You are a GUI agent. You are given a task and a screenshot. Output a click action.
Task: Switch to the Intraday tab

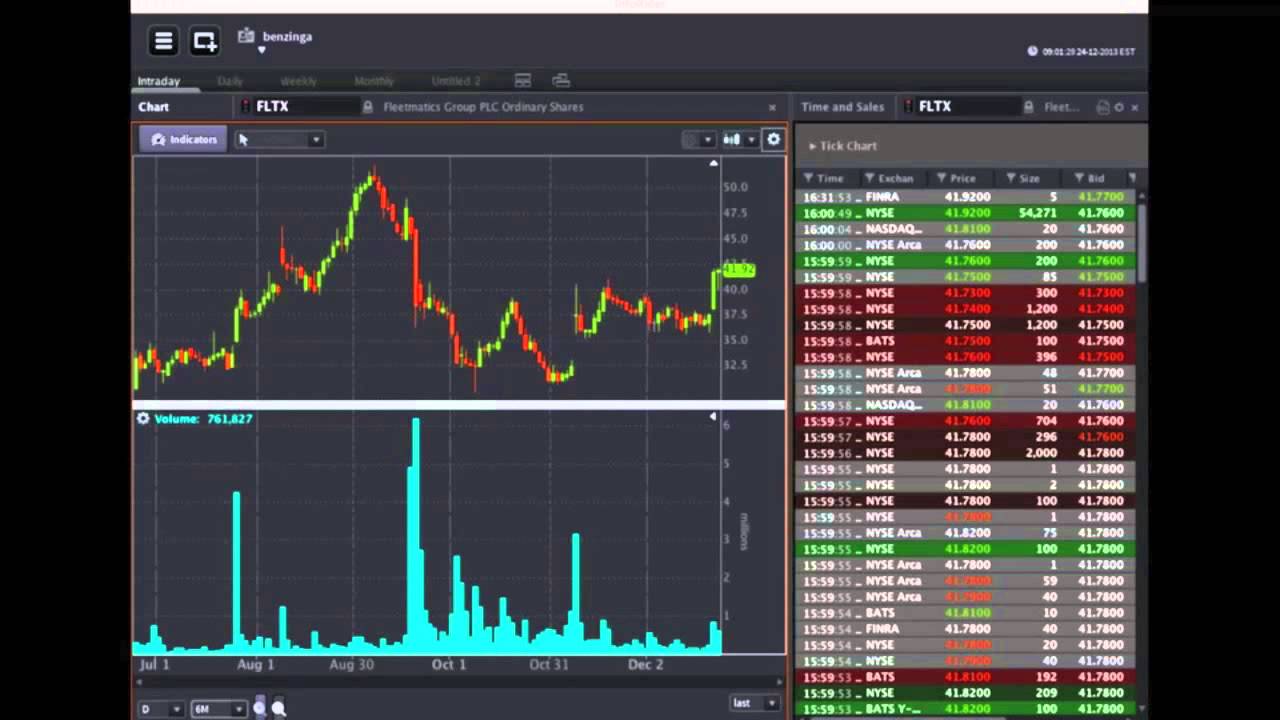click(158, 81)
